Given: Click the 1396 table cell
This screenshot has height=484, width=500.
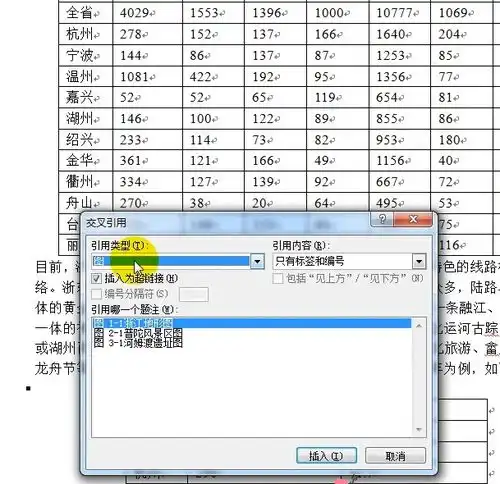Looking at the screenshot, I should tap(275, 13).
